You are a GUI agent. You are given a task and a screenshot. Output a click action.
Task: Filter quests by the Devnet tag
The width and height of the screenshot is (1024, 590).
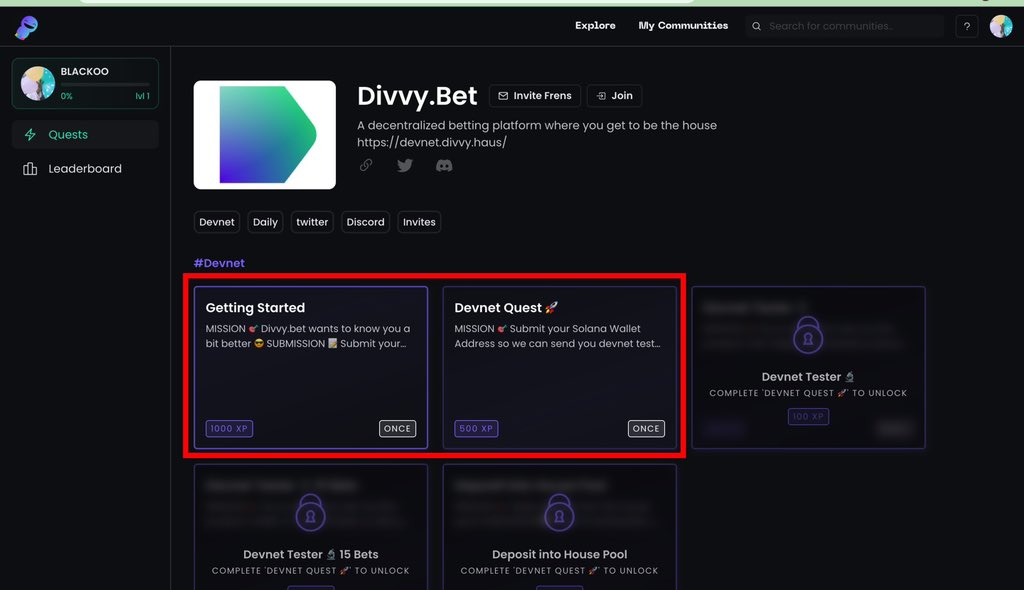point(217,222)
